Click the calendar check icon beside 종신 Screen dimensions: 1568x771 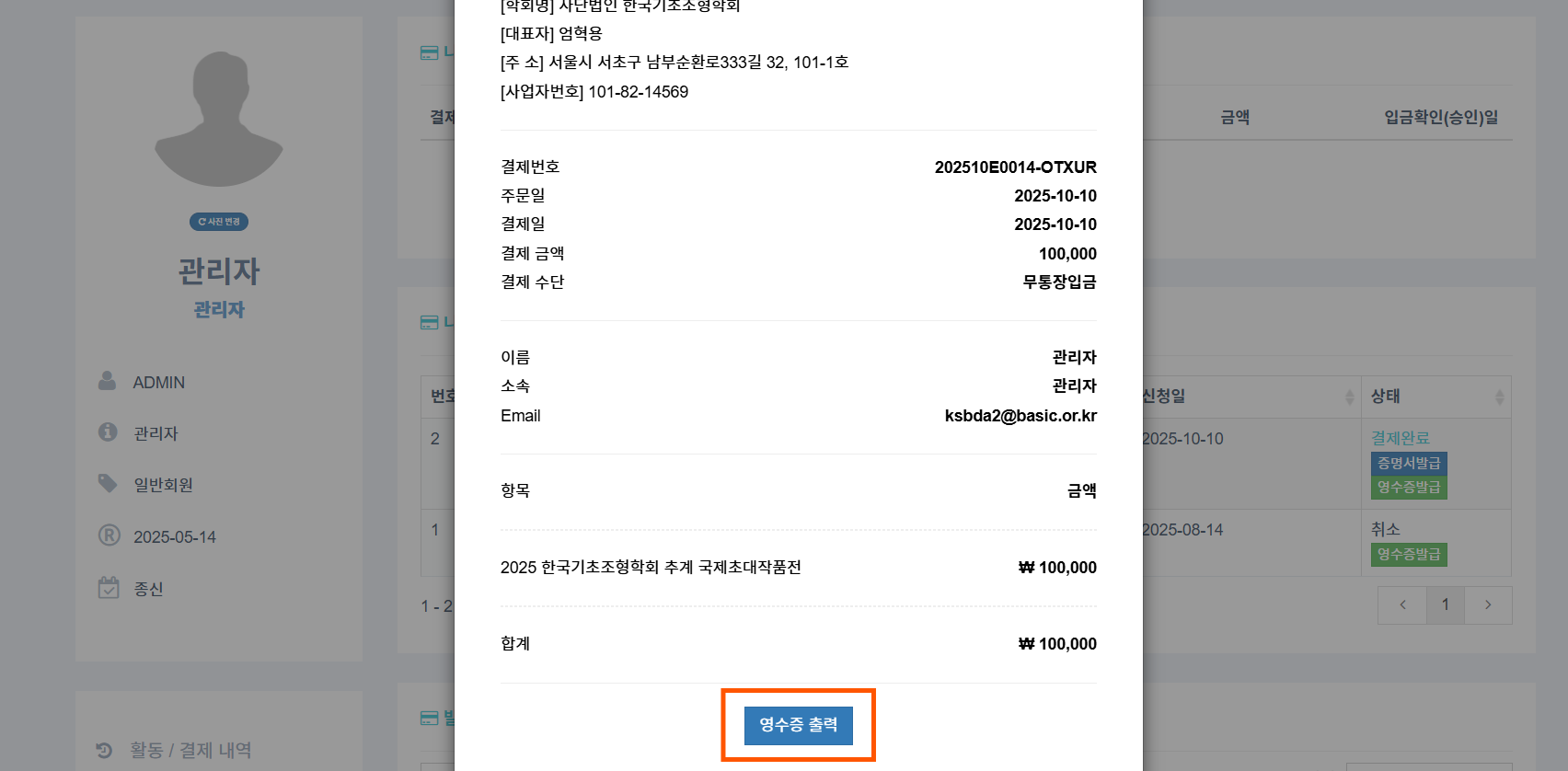click(x=109, y=587)
